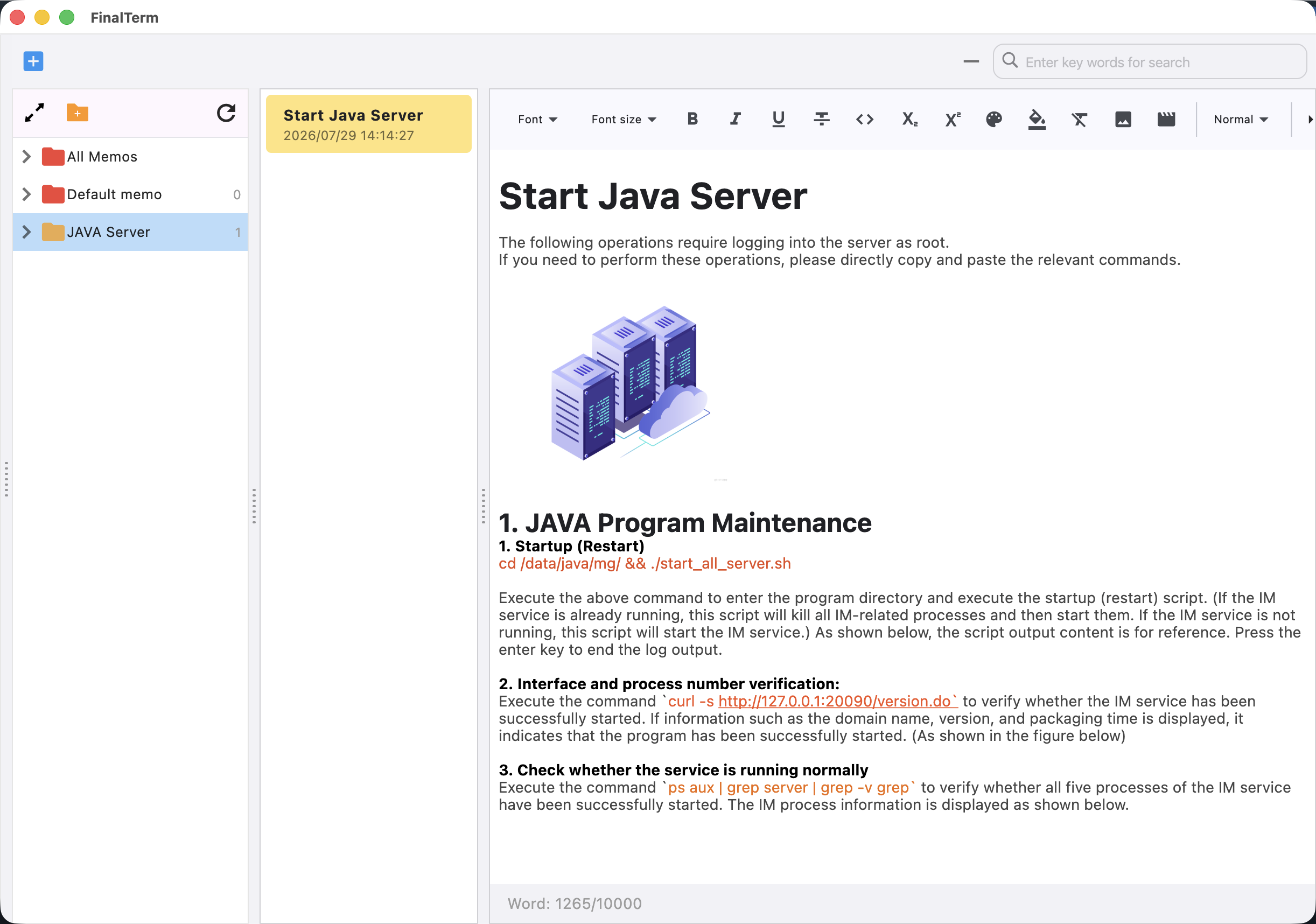The height and width of the screenshot is (924, 1316).
Task: Insert a video into the memo
Action: coord(1166,119)
